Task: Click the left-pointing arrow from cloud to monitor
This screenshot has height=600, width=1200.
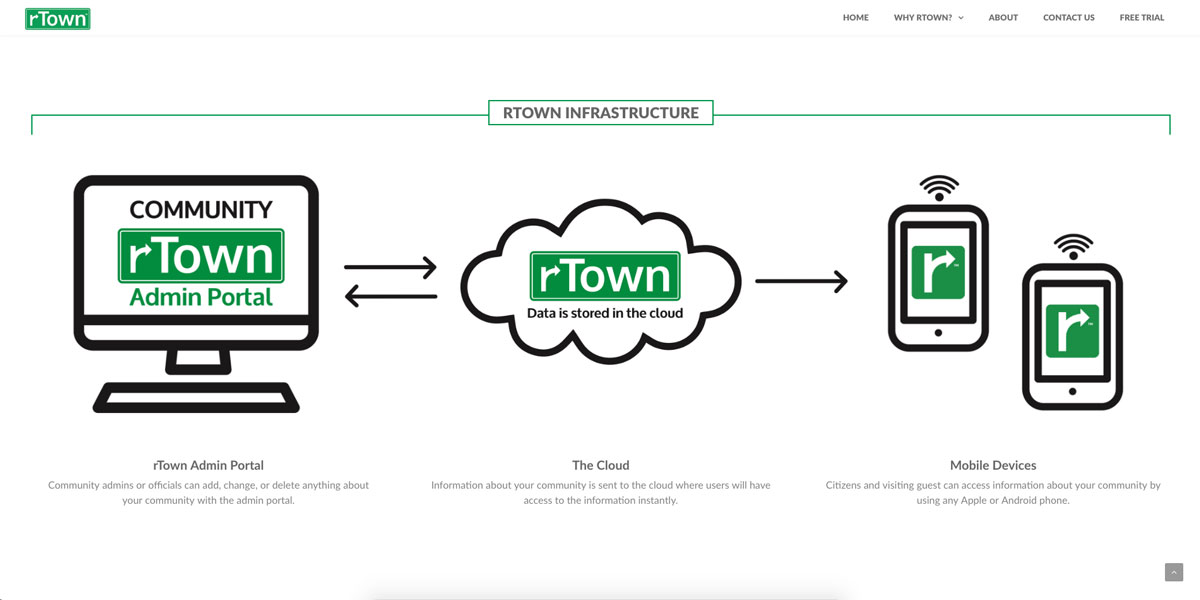Action: pyautogui.click(x=390, y=296)
